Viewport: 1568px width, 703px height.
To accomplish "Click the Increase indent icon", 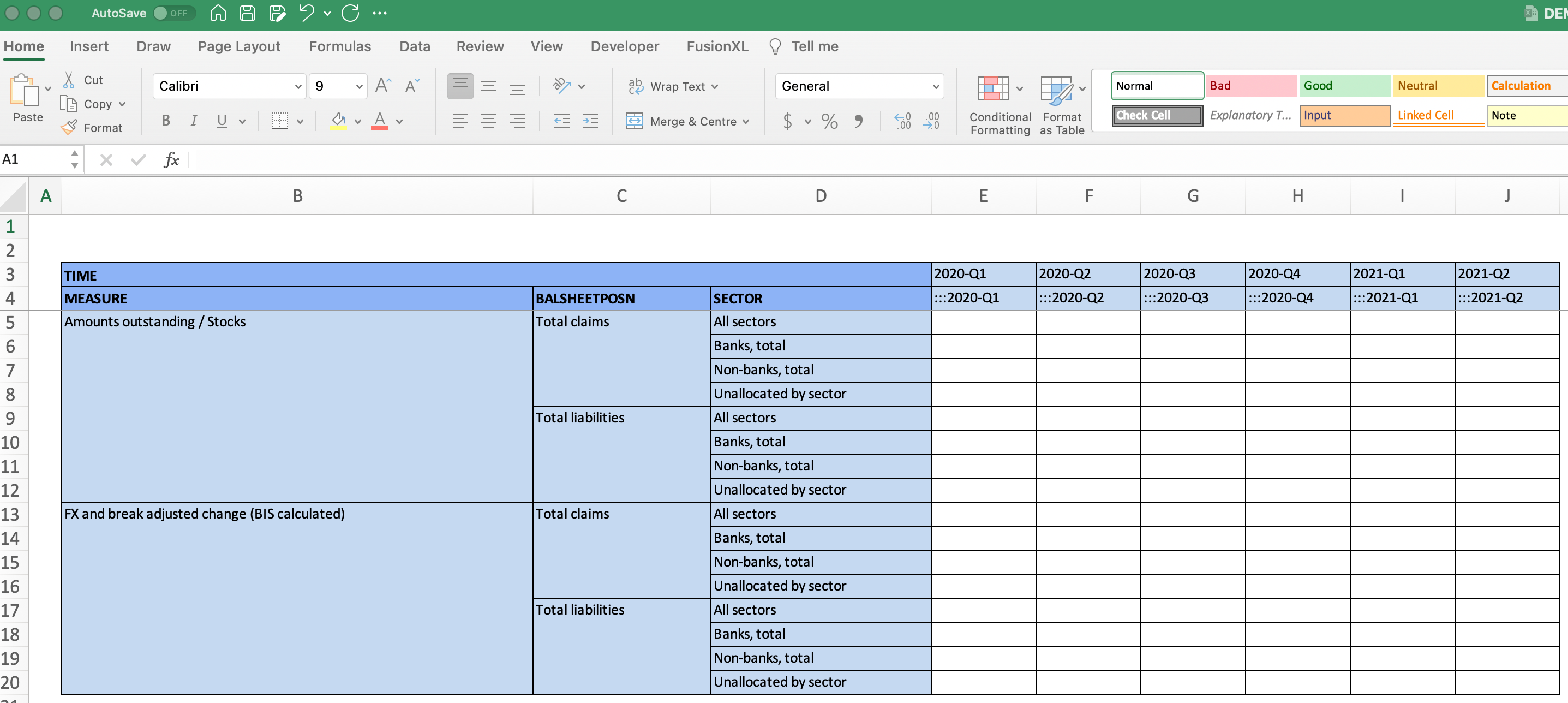I will tap(590, 121).
